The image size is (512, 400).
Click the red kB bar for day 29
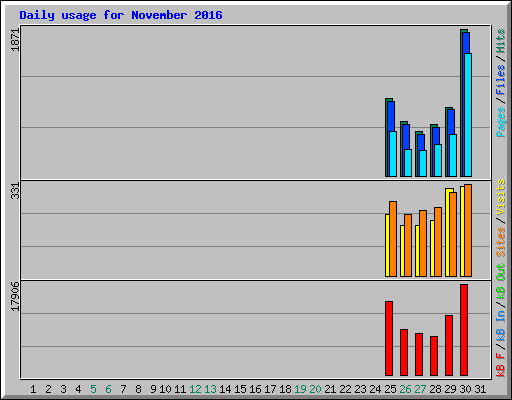[449, 346]
